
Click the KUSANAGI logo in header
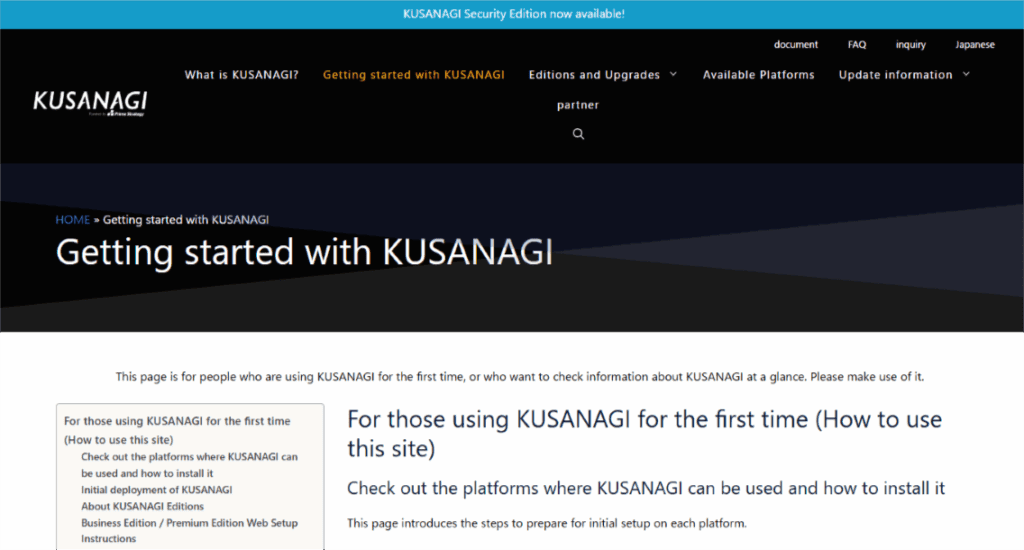90,103
